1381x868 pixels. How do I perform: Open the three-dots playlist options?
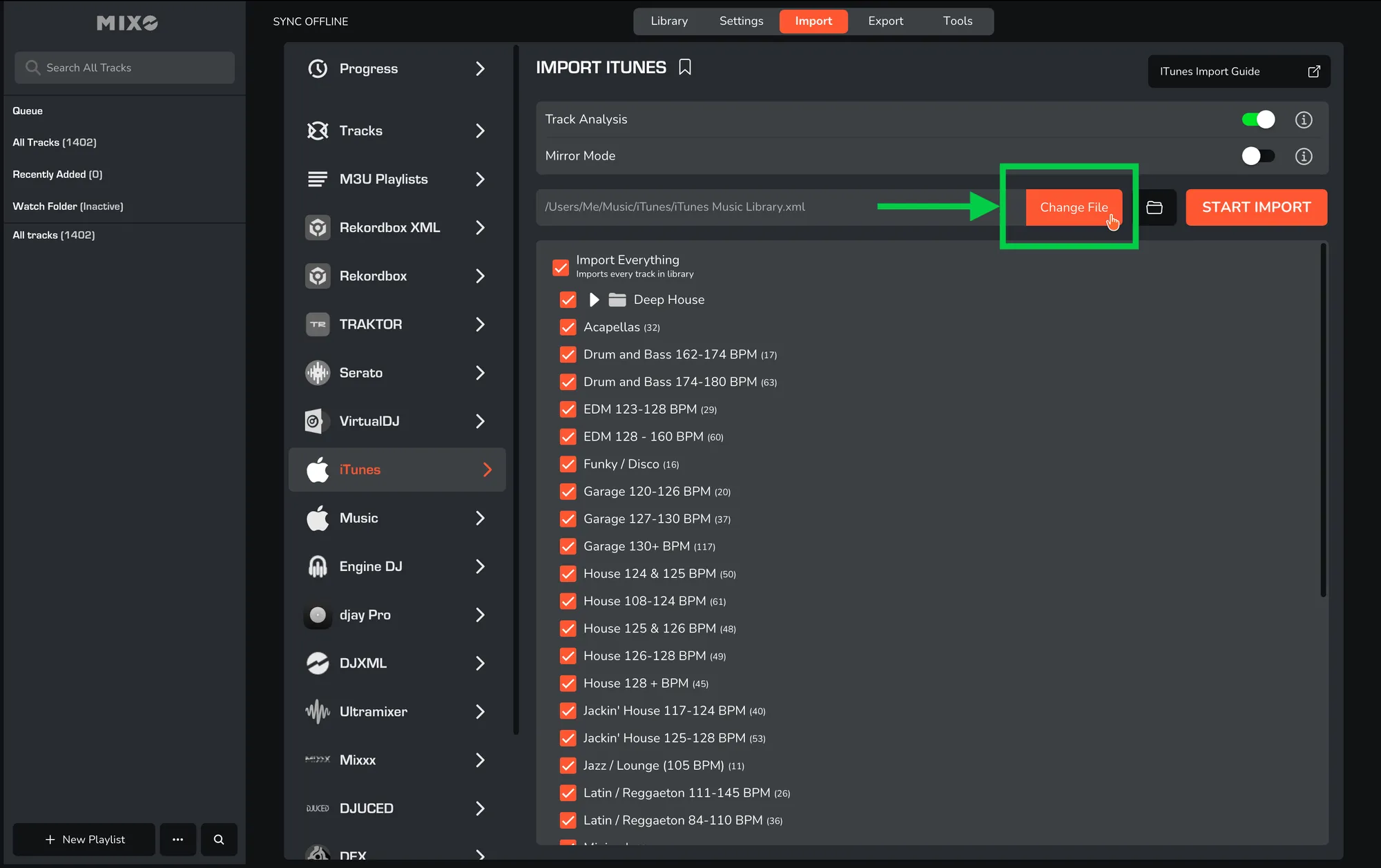coord(177,839)
